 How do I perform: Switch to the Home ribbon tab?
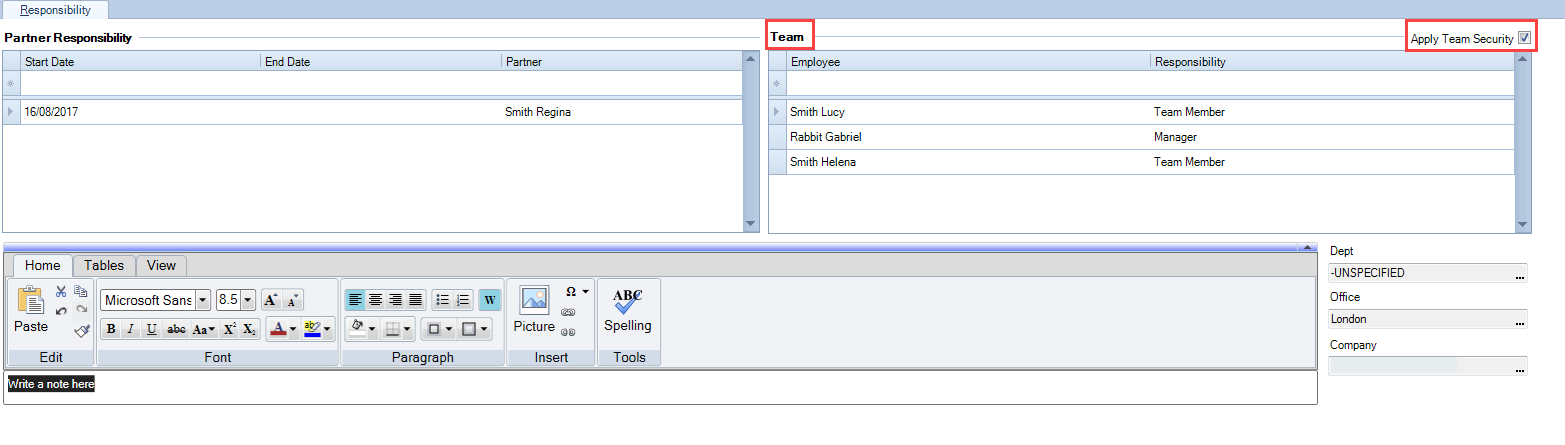(x=42, y=265)
